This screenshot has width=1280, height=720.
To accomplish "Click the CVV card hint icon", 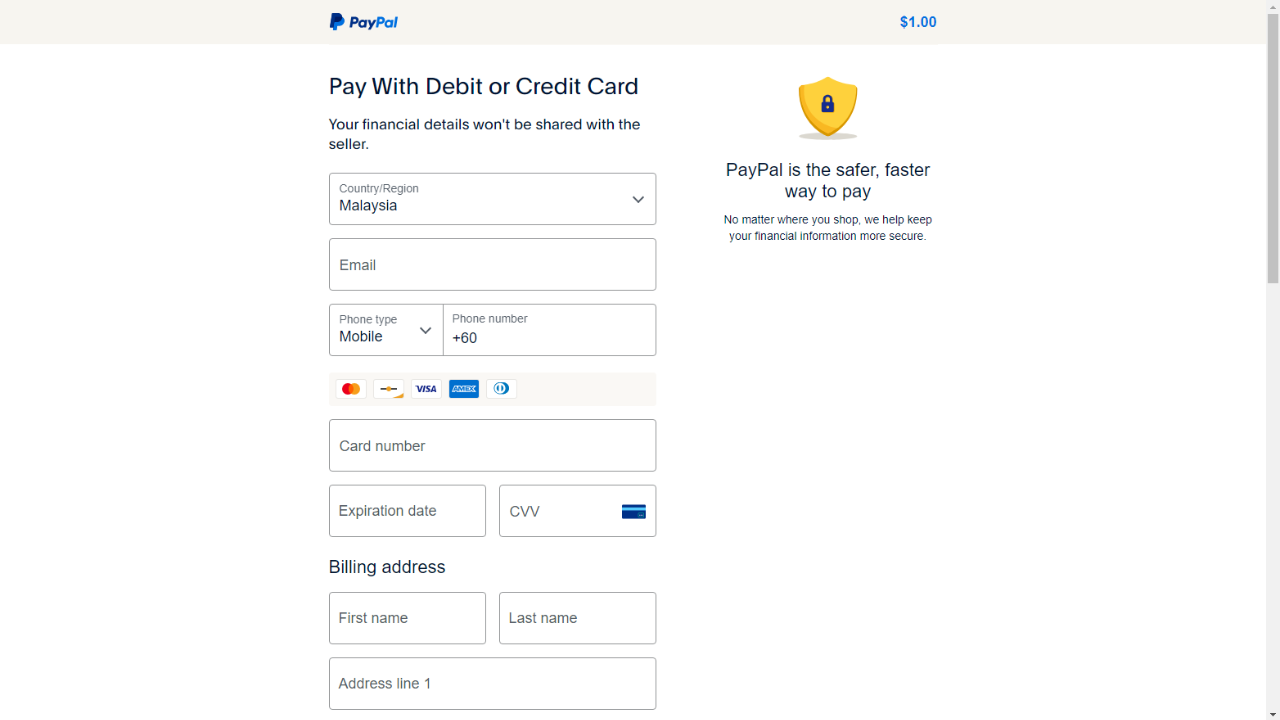I will [634, 512].
